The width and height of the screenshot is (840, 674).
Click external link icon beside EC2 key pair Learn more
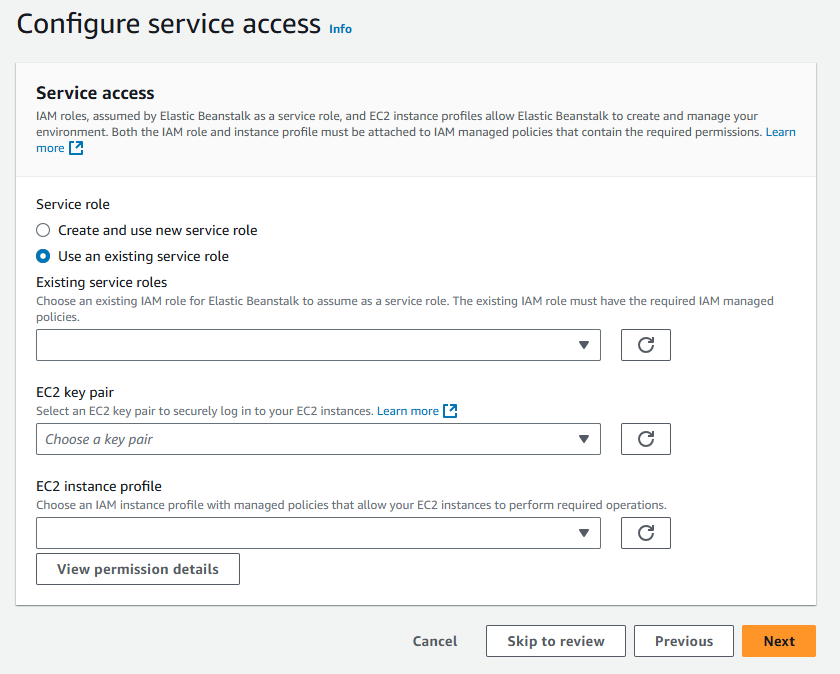450,411
